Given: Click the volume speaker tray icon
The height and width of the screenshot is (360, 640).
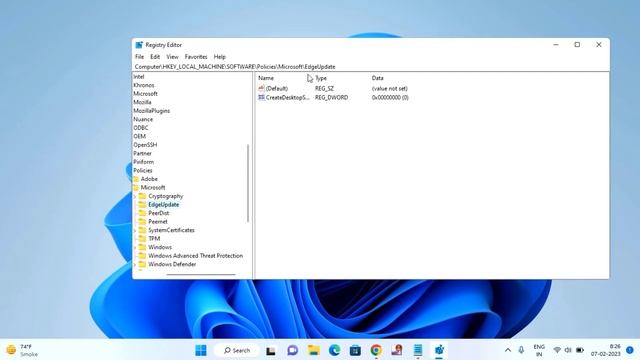Looking at the screenshot, I should 568,350.
